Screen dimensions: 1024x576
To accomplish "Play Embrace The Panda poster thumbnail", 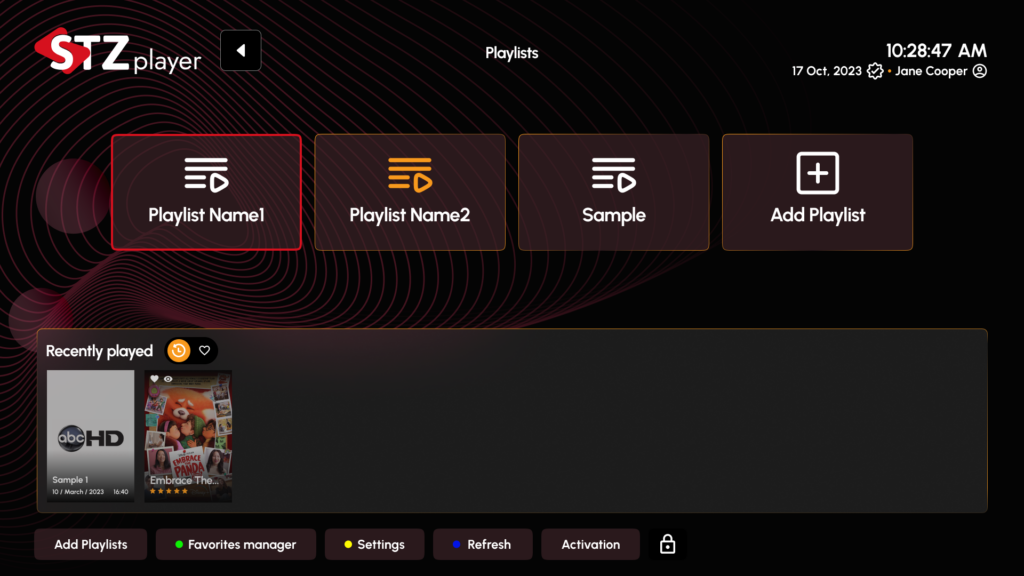I will [x=188, y=436].
